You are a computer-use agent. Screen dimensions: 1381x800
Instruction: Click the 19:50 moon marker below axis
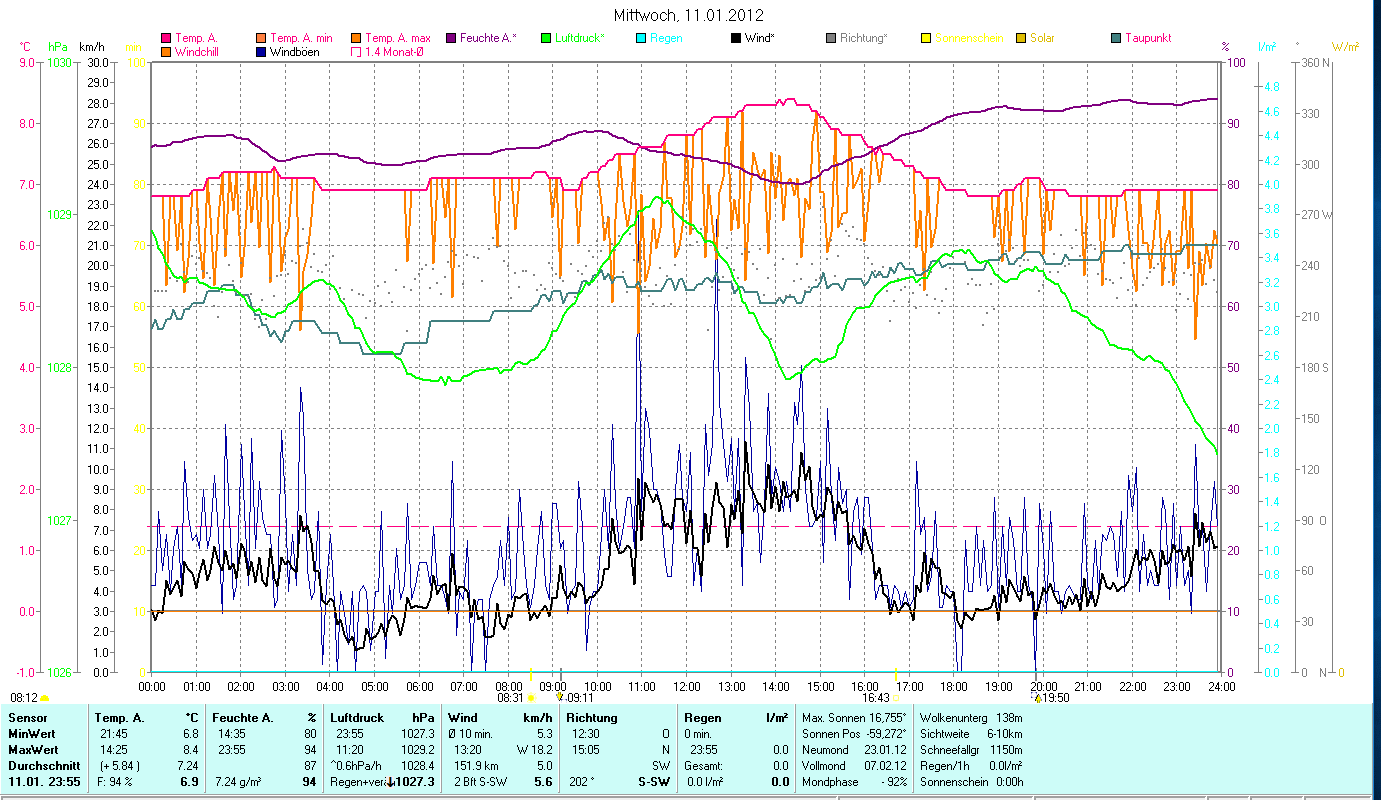[1038, 698]
